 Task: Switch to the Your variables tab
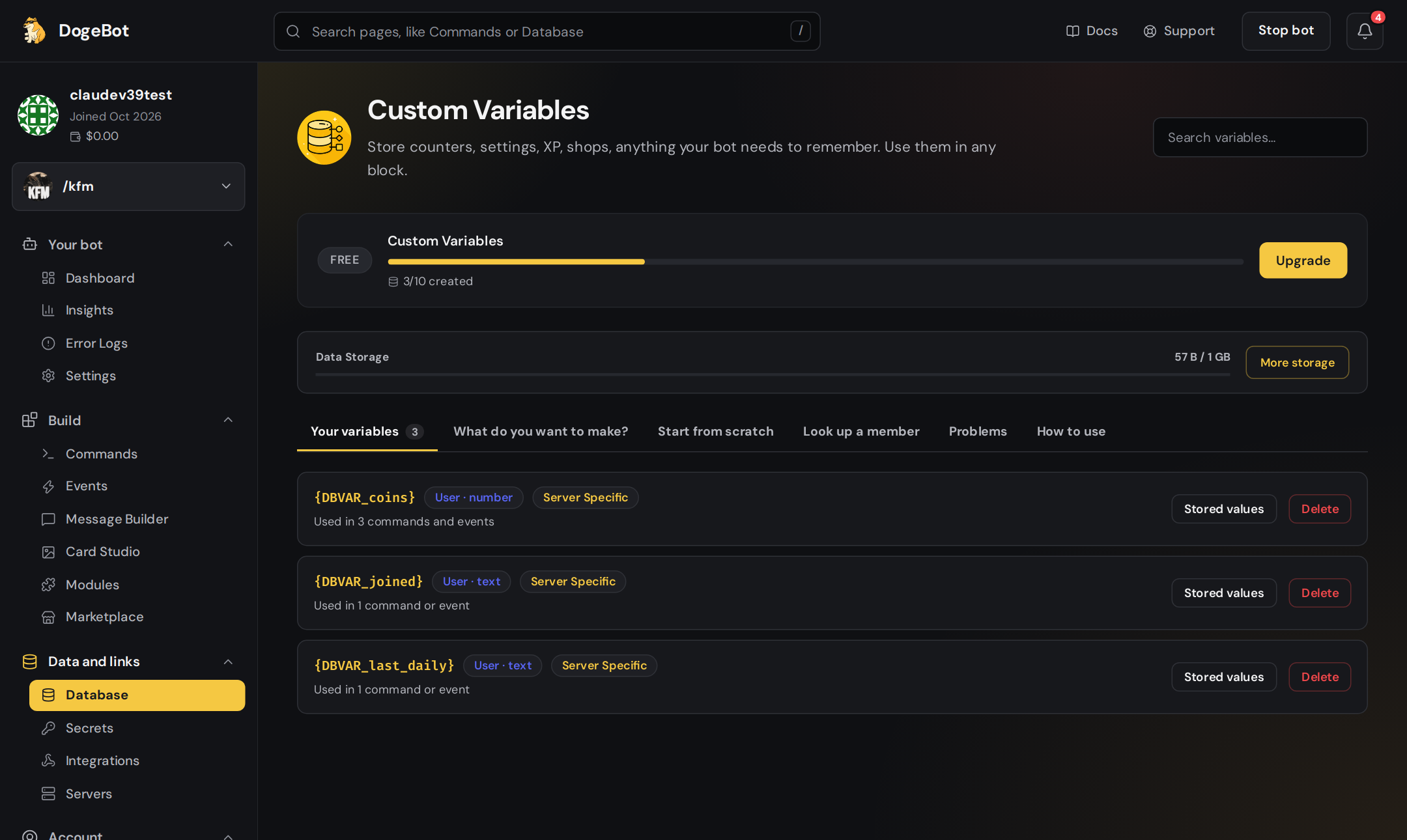click(x=367, y=431)
